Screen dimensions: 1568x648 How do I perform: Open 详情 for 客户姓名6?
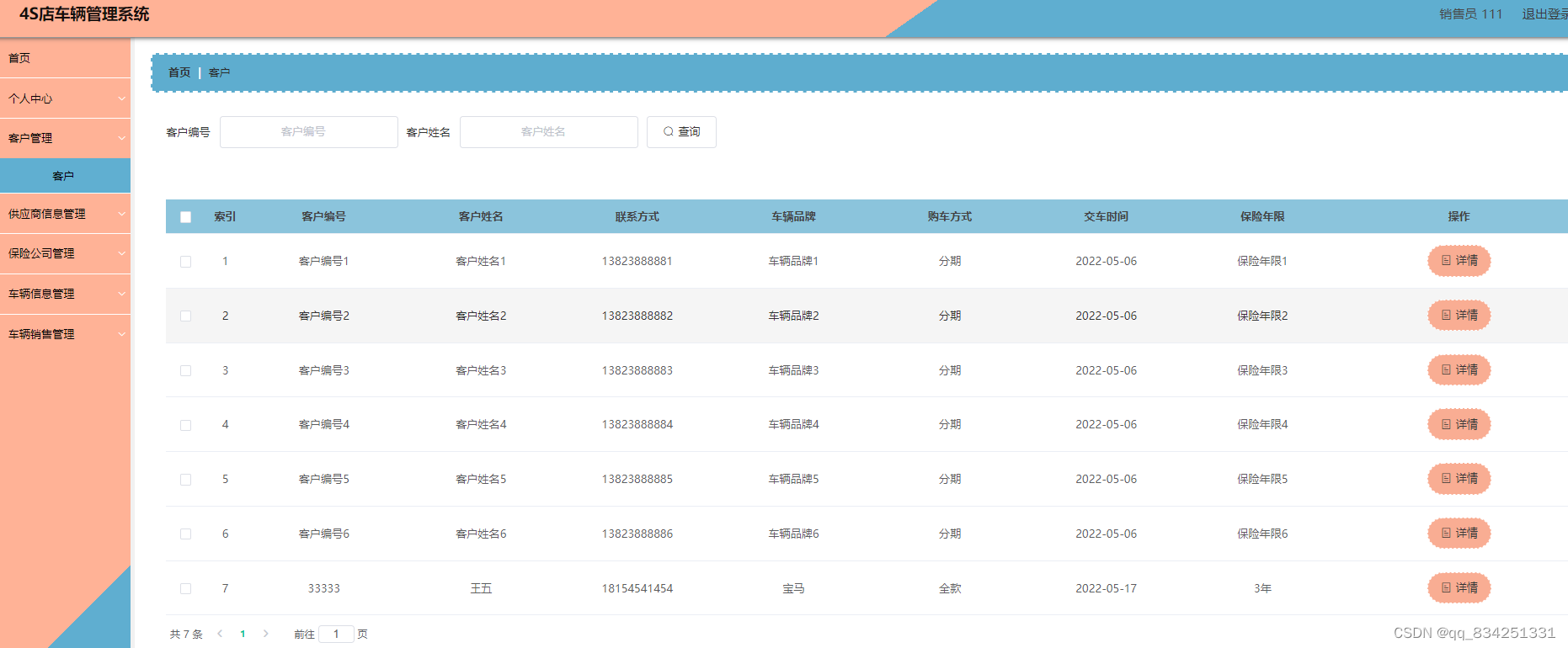pos(1459,534)
